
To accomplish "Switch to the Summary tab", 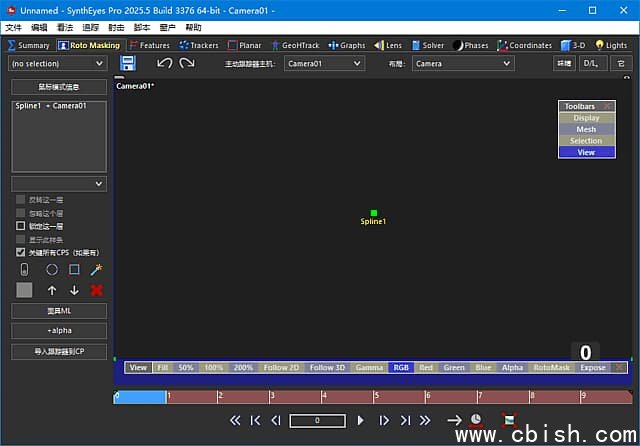I will (x=29, y=45).
